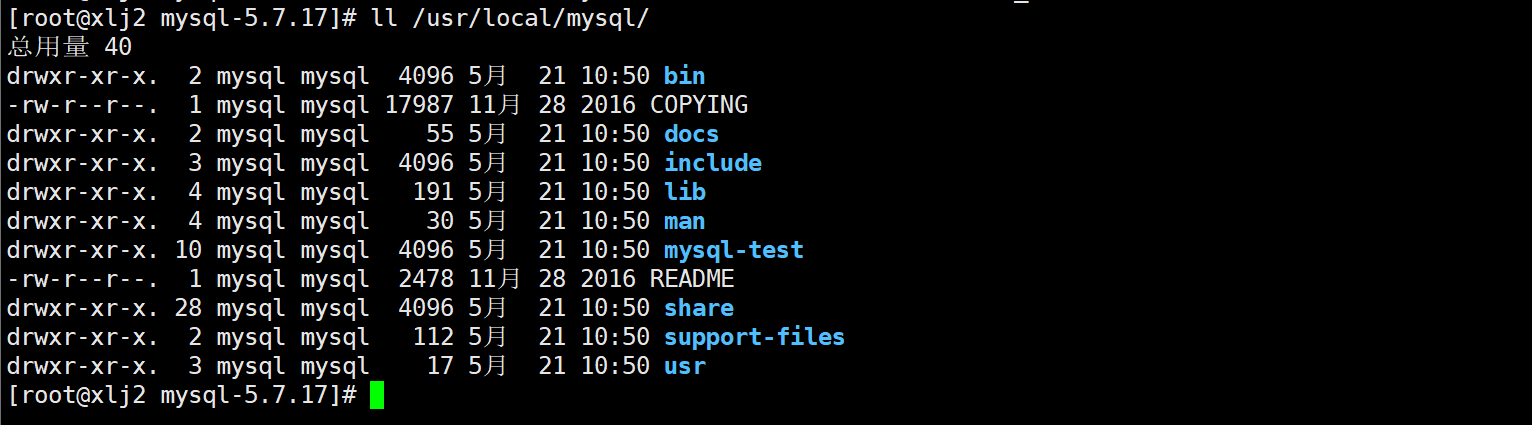The image size is (1532, 425).
Task: Select the mysql-test directory name
Action: (734, 250)
